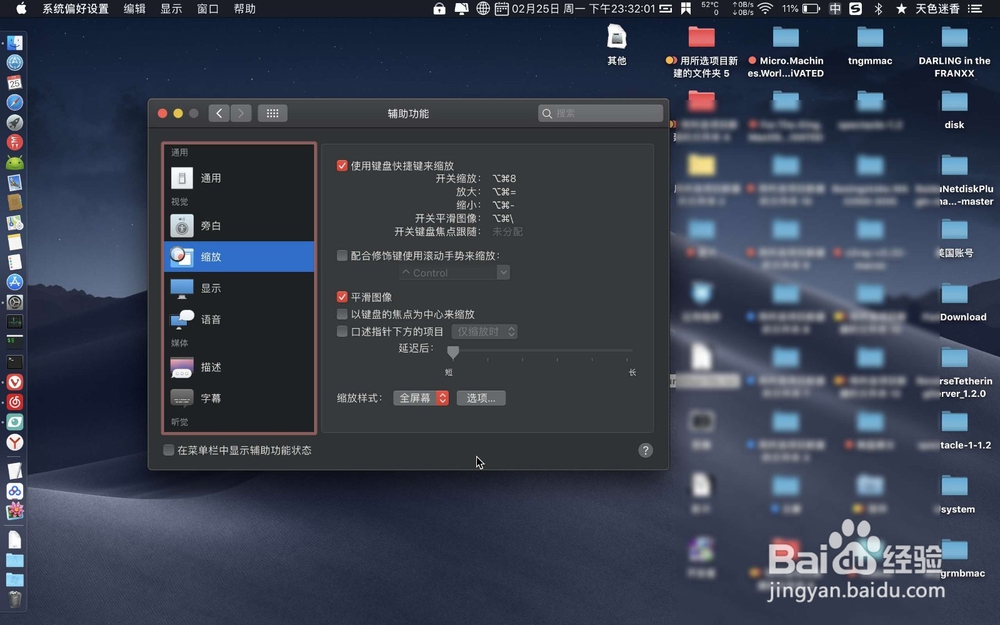The image size is (1000, 625).
Task: Disable 使用键盘快捷键来缩放 checkbox
Action: pyautogui.click(x=342, y=165)
